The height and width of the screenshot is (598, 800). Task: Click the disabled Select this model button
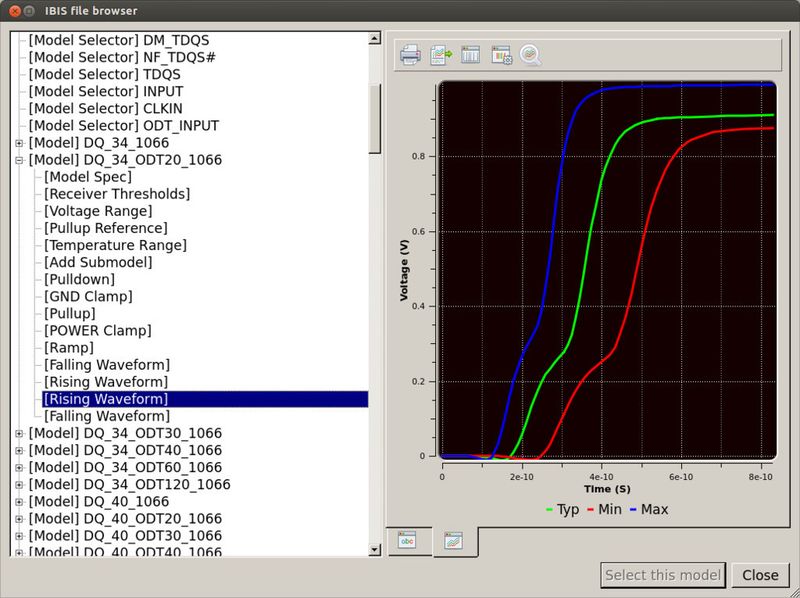pos(663,575)
